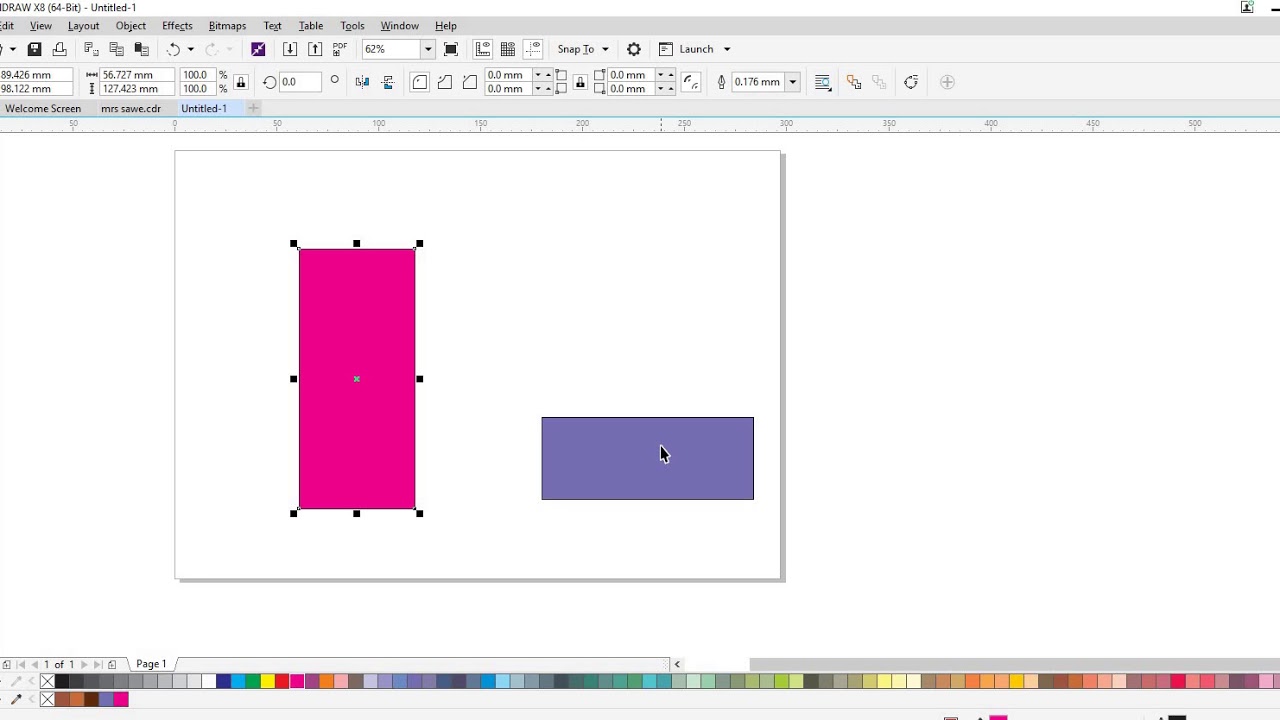Screen dimensions: 1280x720
Task: Click the no-fill X swatch in the main palette
Action: (x=47, y=682)
